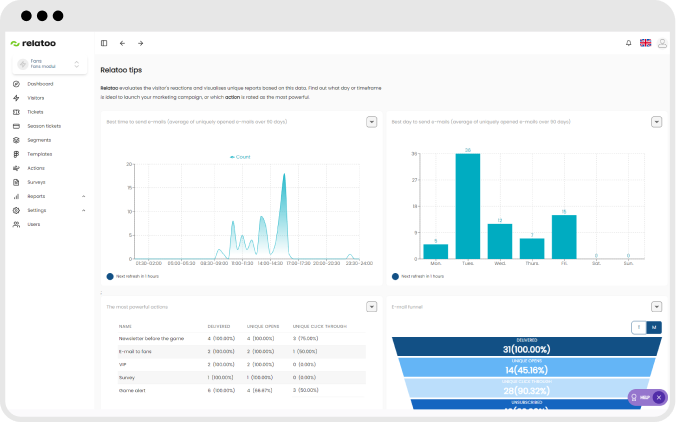Toggle the Count legend in line chart
This screenshot has height=422, width=676.
(x=240, y=157)
